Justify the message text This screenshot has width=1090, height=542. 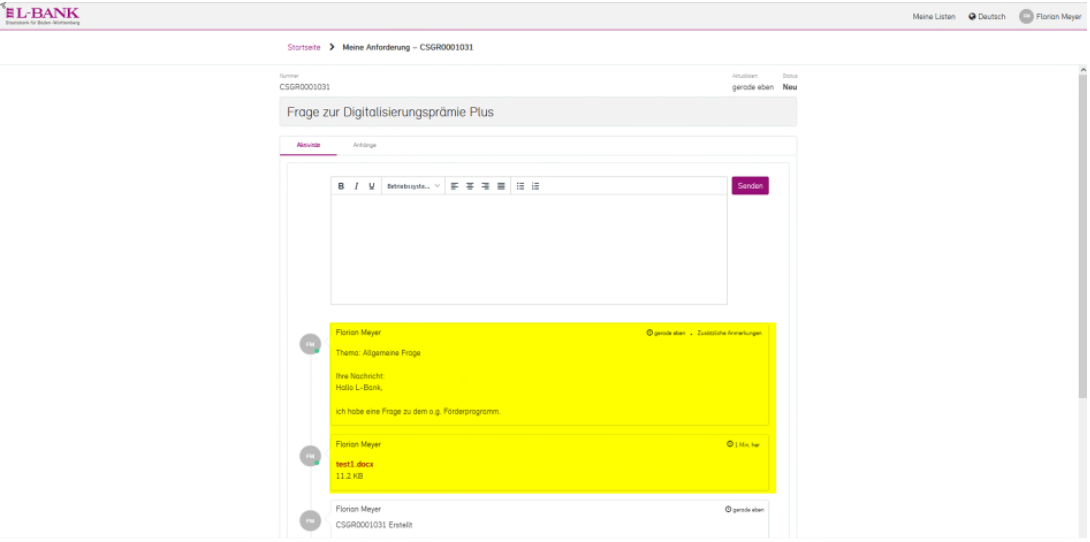coord(501,186)
